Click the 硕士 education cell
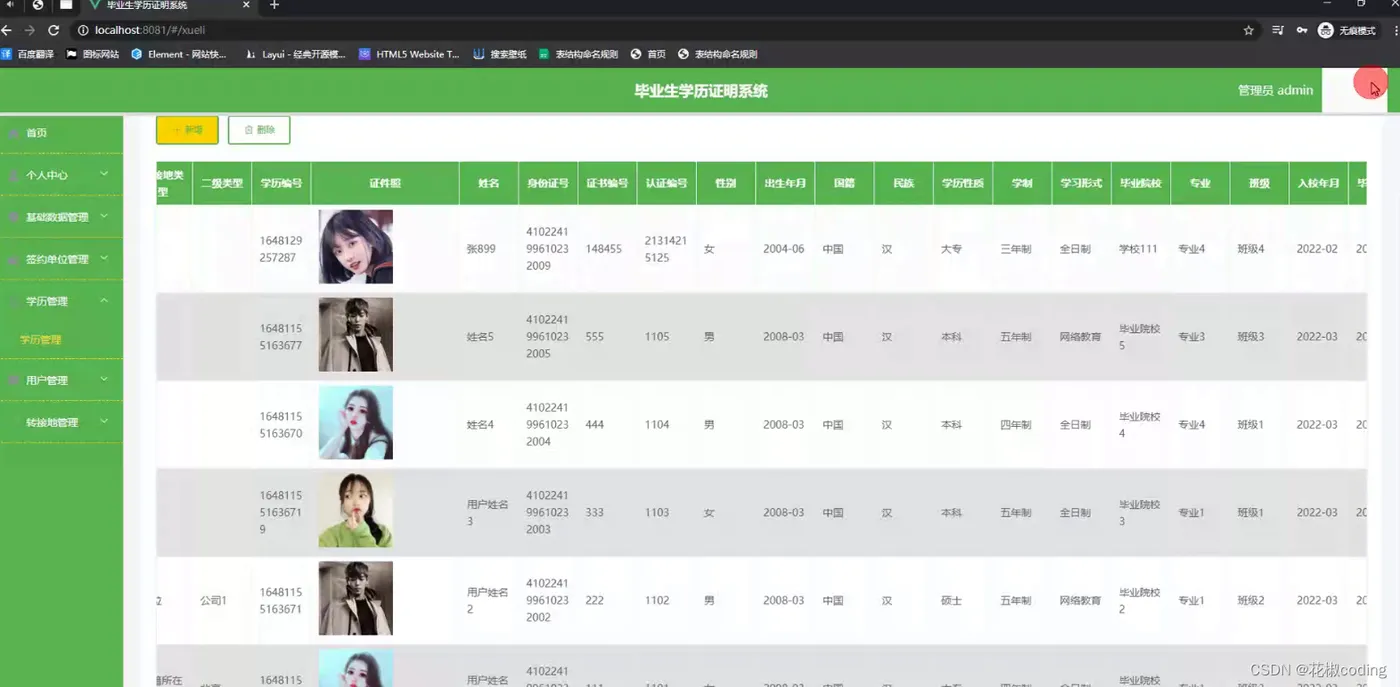Screen dimensions: 1400x687 (x=951, y=601)
